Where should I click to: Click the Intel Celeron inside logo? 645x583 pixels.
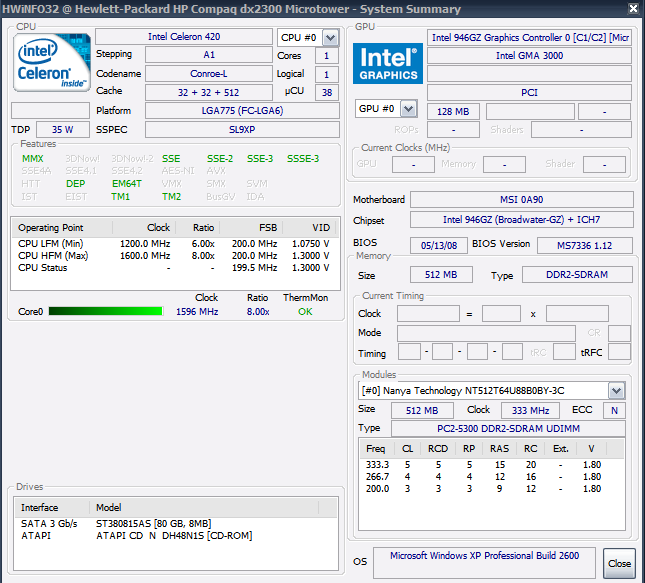[x=51, y=64]
